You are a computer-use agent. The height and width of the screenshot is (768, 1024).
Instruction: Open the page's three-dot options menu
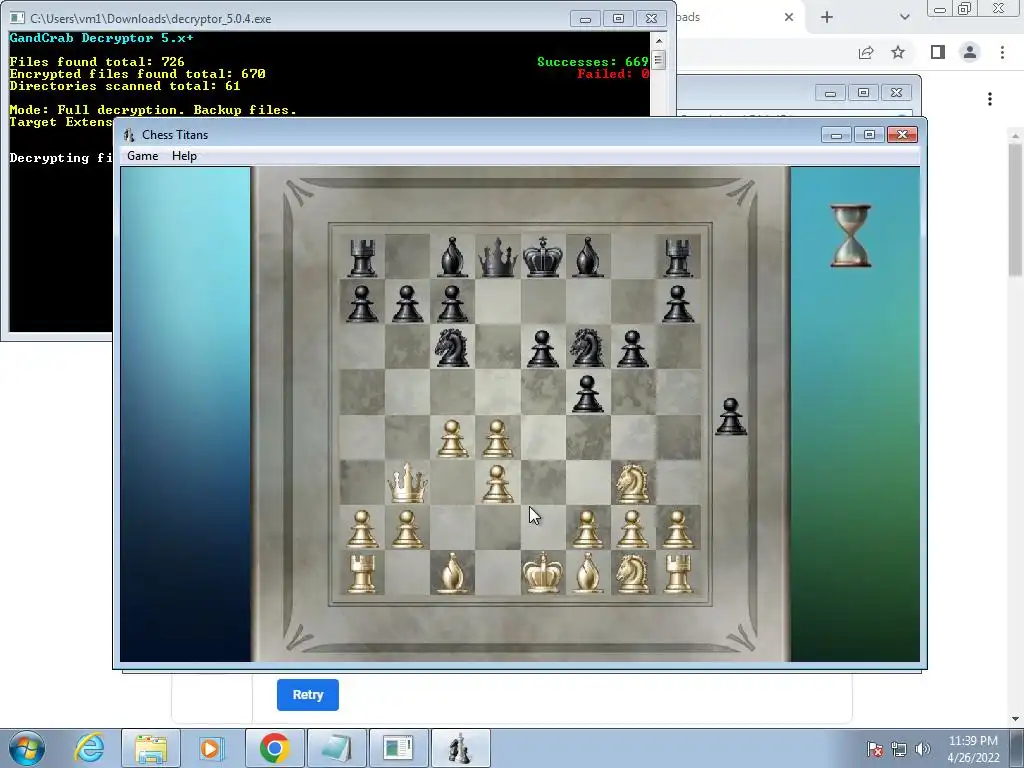[x=990, y=99]
